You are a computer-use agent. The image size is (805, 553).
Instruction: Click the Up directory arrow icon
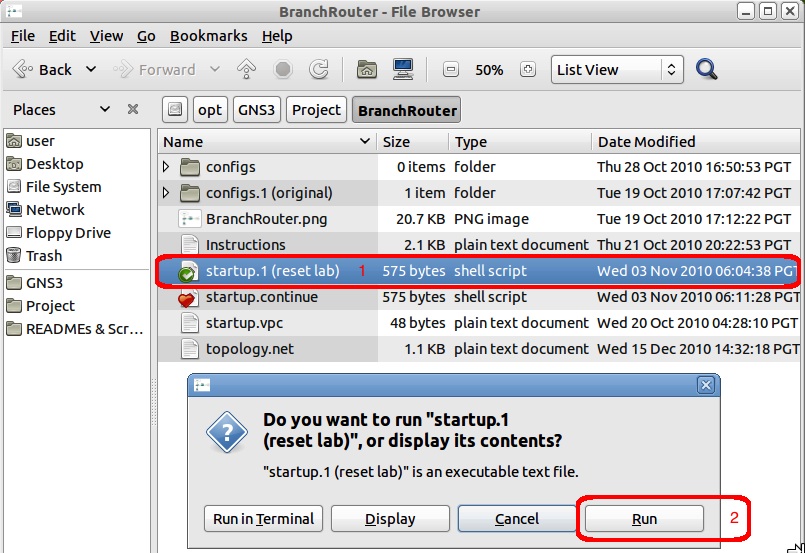tap(246, 70)
